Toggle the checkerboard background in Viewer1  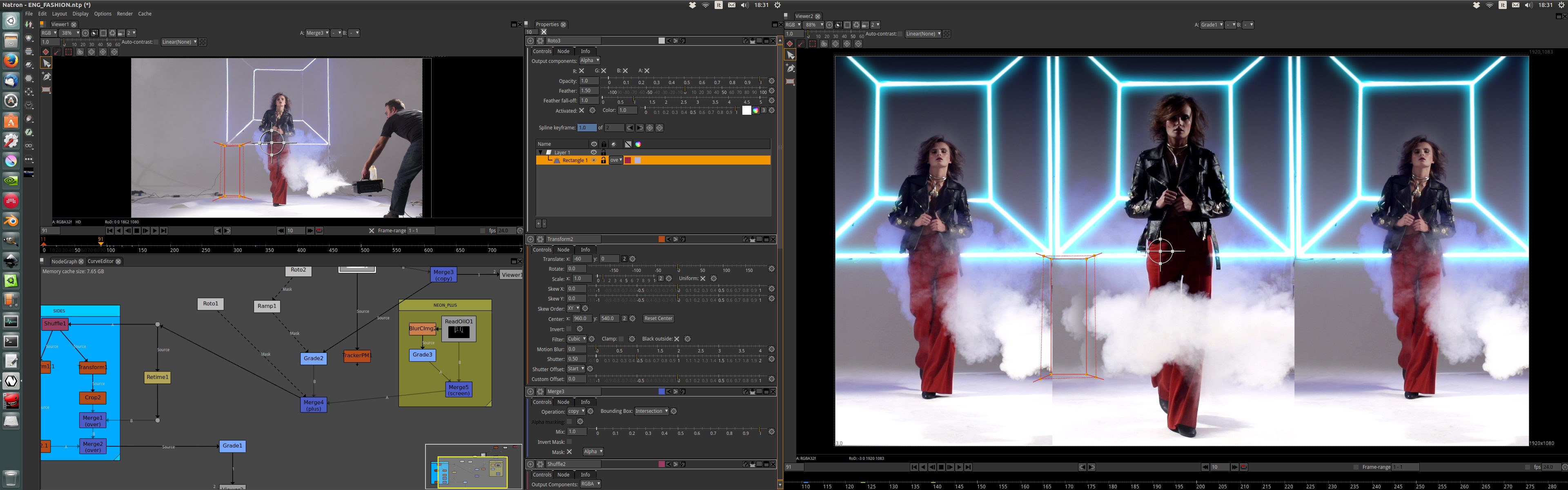tap(203, 42)
